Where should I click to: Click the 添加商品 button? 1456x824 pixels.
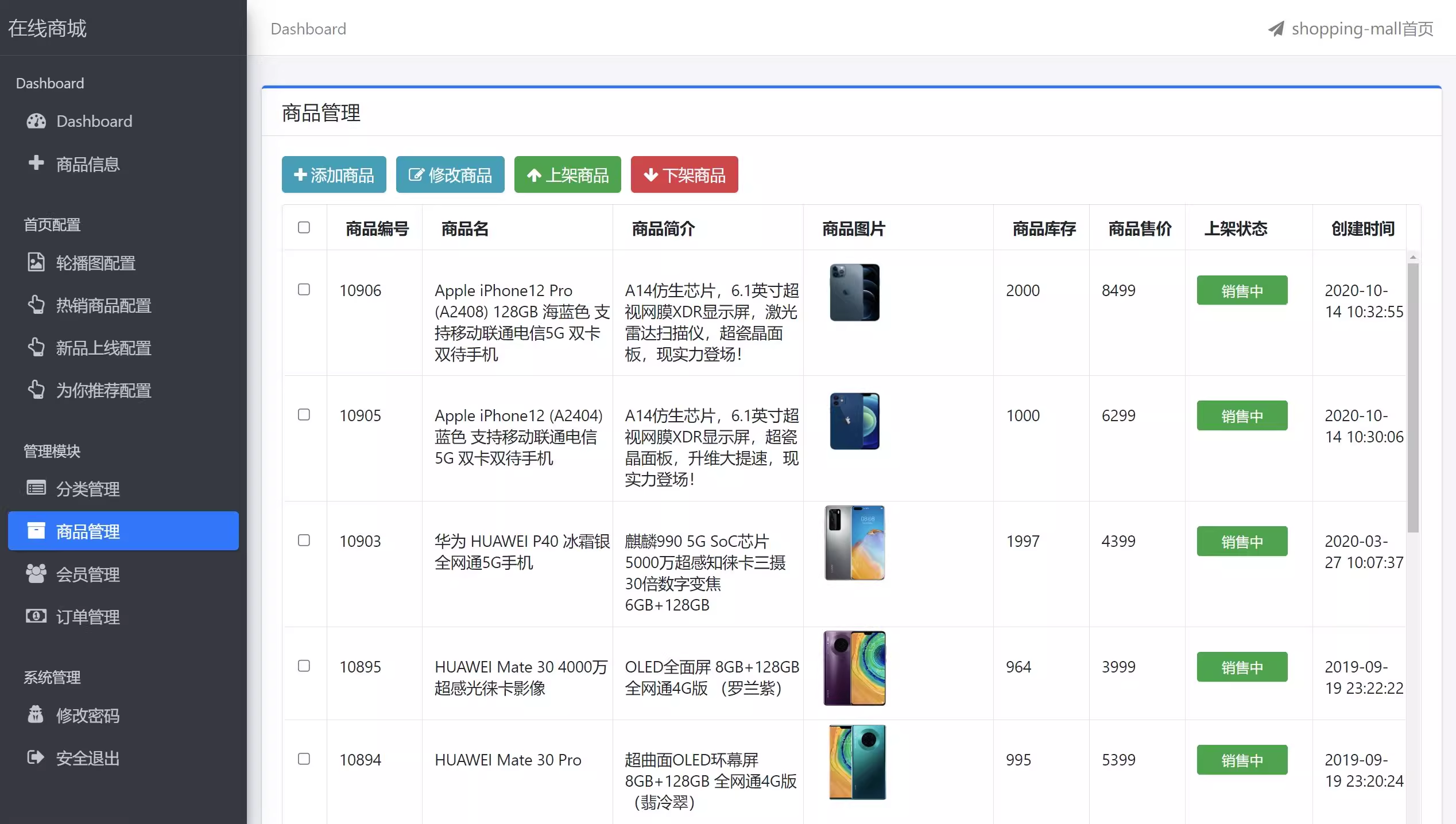(x=334, y=174)
